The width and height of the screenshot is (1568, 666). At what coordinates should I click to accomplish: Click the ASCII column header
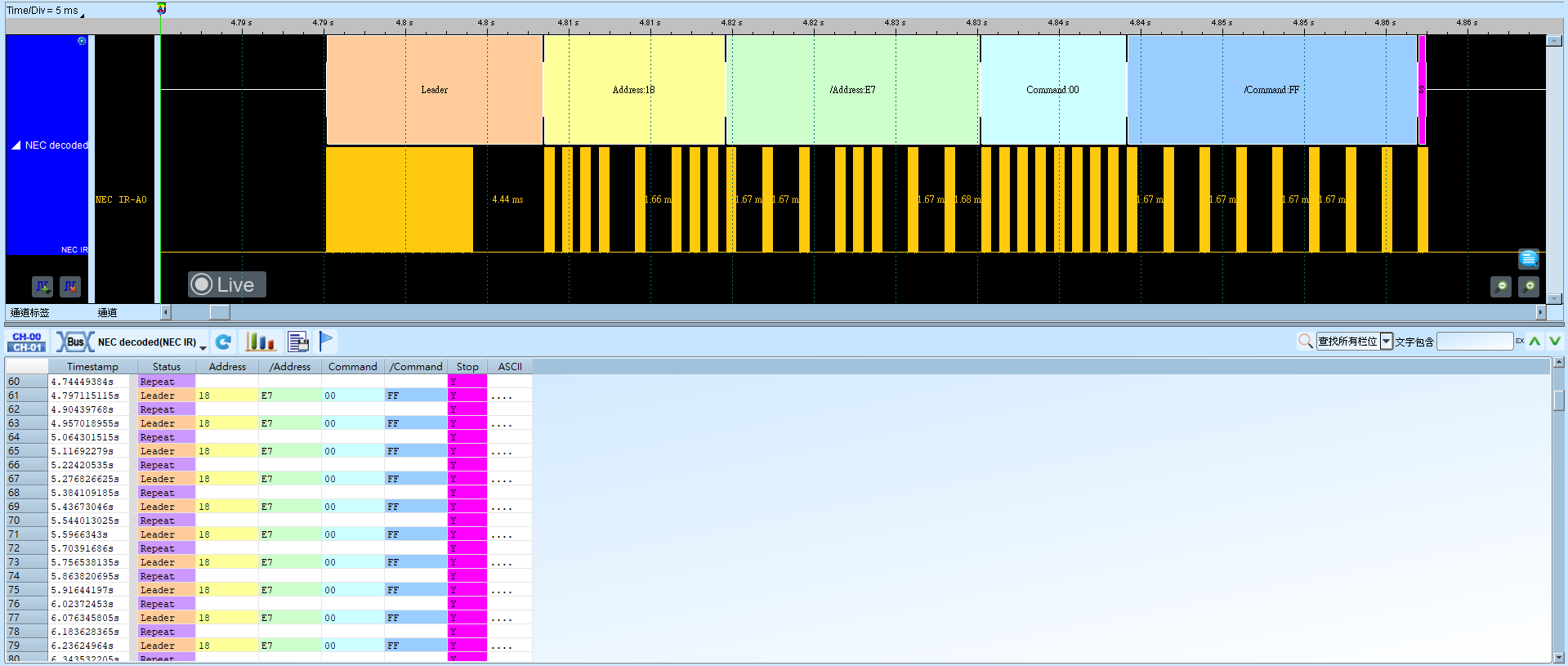pos(510,367)
